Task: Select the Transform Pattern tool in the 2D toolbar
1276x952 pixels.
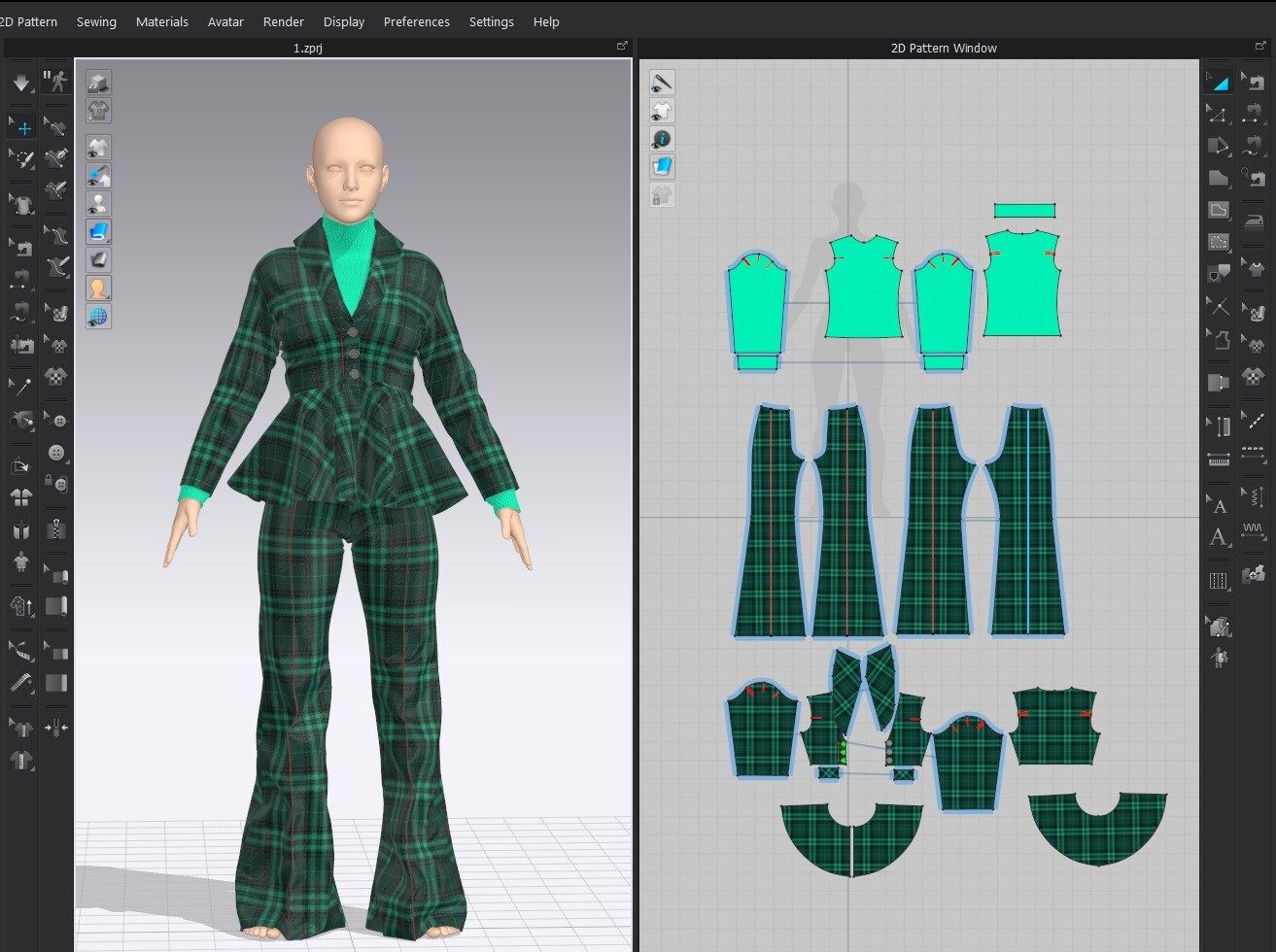Action: click(x=1218, y=81)
